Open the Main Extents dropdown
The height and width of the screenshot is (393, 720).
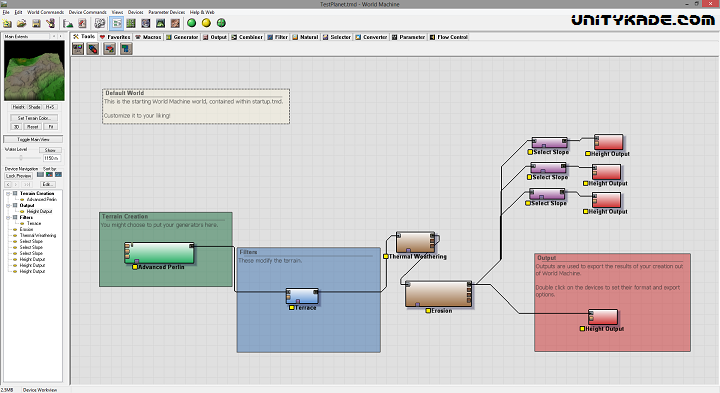click(26, 36)
